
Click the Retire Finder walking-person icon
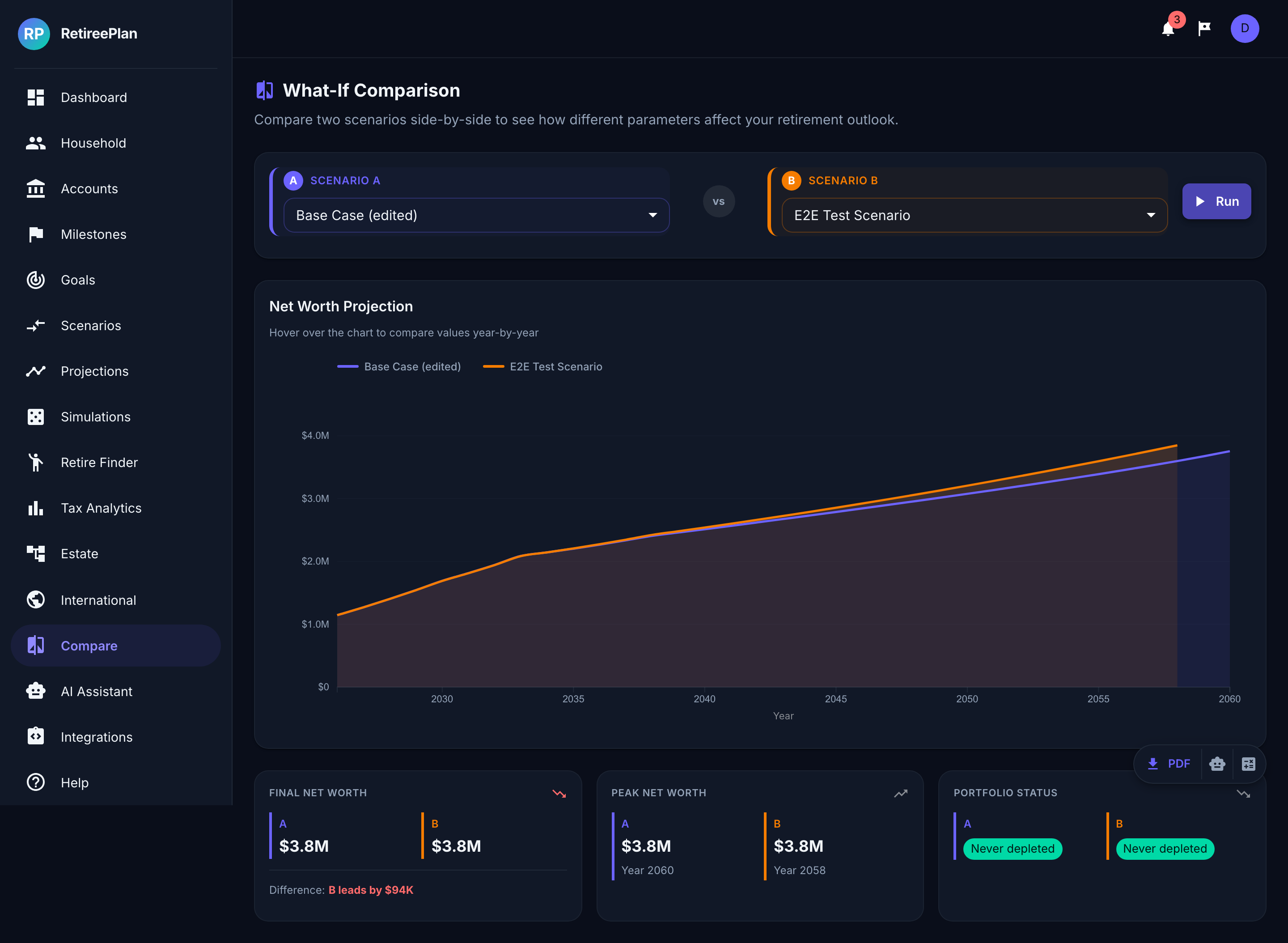pyautogui.click(x=35, y=463)
